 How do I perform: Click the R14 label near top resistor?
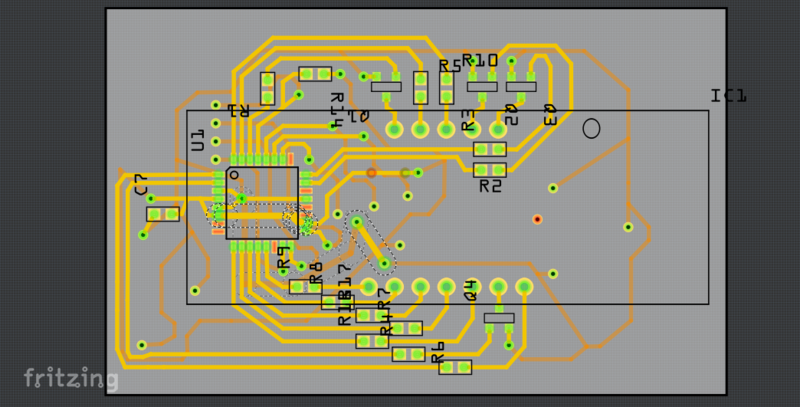(336, 108)
